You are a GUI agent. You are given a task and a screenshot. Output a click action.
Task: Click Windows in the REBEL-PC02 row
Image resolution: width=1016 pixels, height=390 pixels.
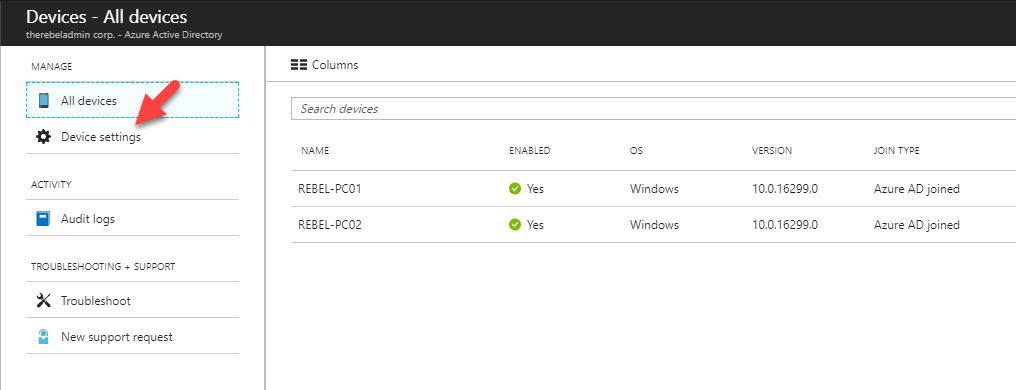click(654, 225)
